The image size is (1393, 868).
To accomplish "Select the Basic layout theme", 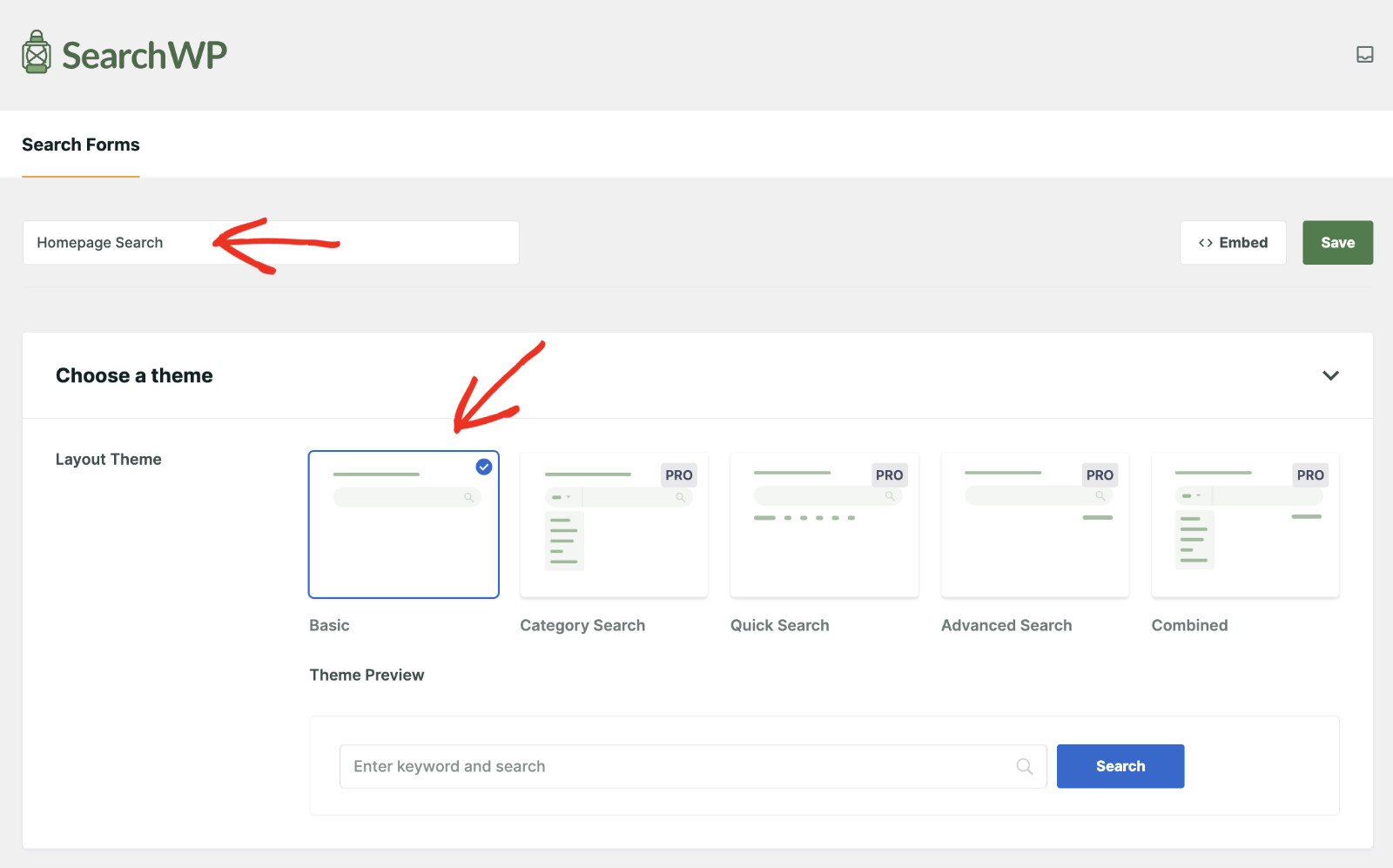I will coord(403,524).
